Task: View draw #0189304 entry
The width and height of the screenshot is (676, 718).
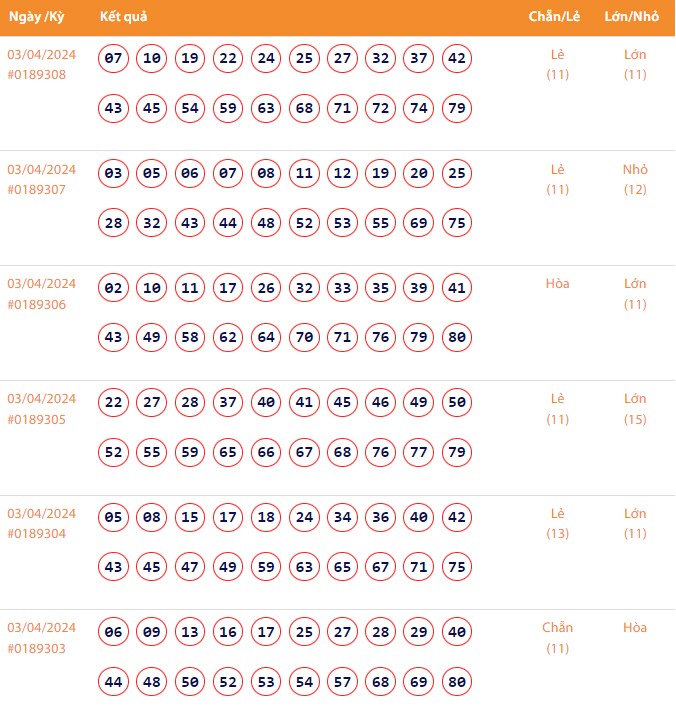Action: 37,534
